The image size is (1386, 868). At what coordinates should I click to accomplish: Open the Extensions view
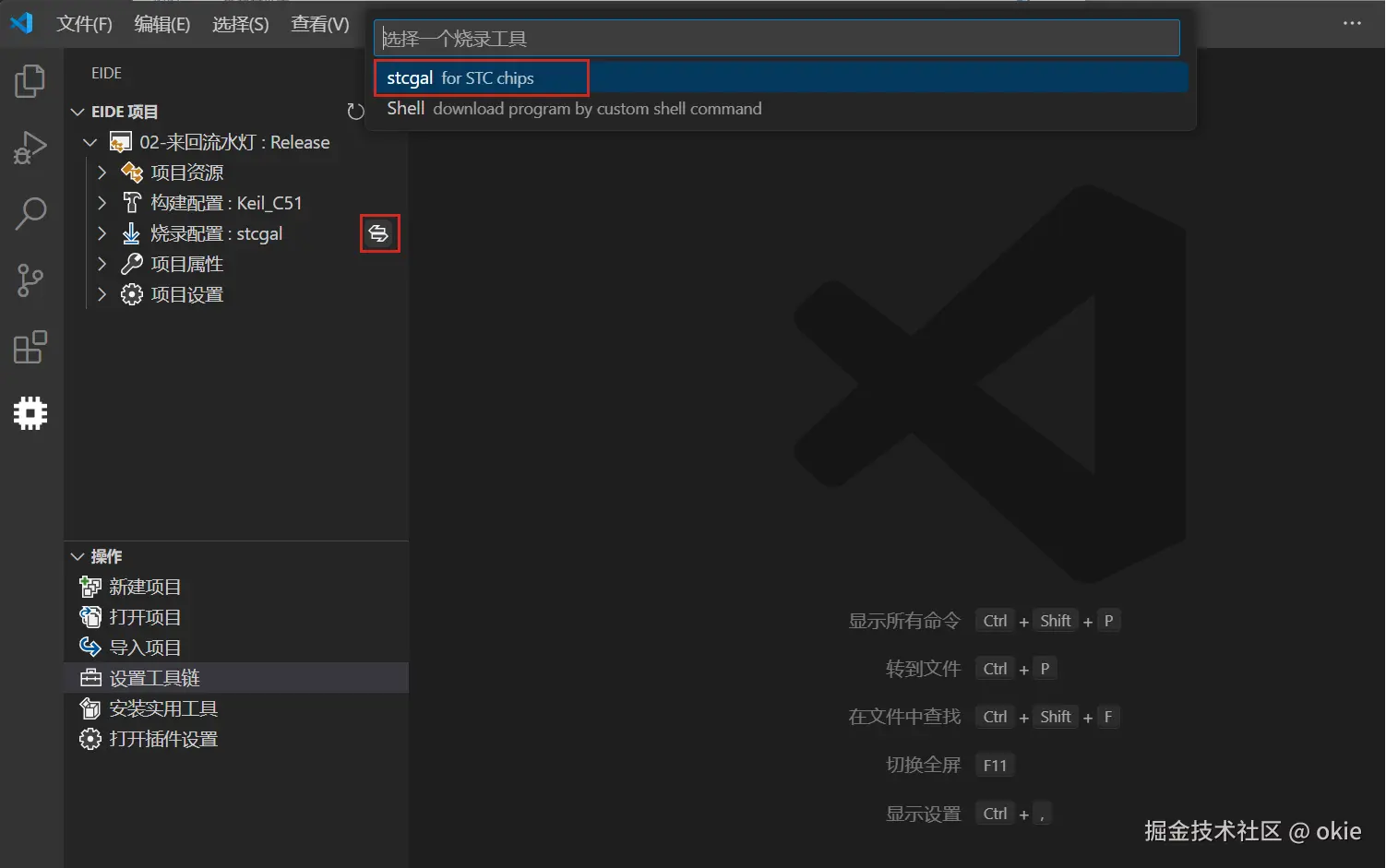click(x=30, y=347)
